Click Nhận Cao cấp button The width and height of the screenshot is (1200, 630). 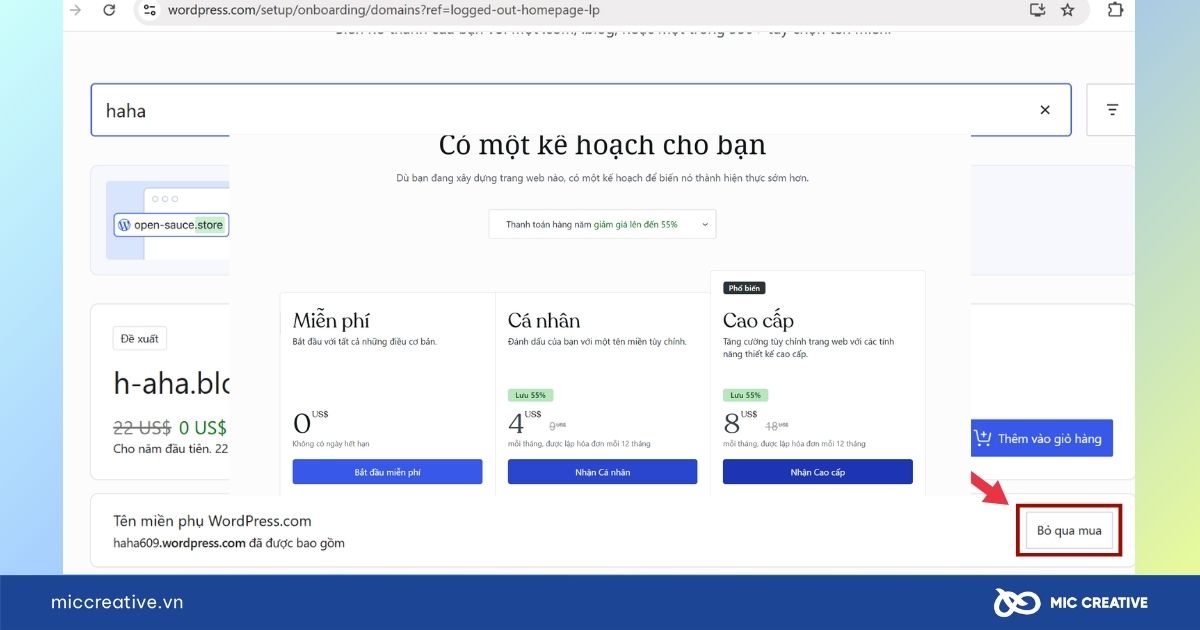coord(817,472)
